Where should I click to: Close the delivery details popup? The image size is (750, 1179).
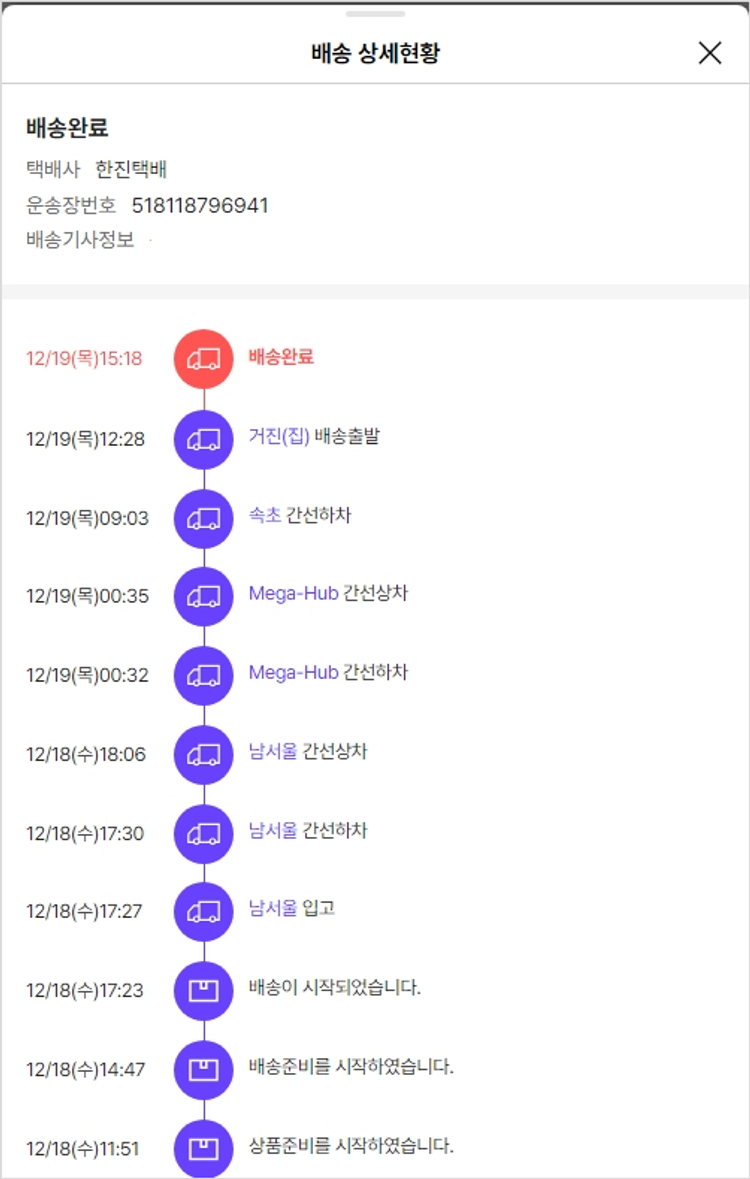709,53
